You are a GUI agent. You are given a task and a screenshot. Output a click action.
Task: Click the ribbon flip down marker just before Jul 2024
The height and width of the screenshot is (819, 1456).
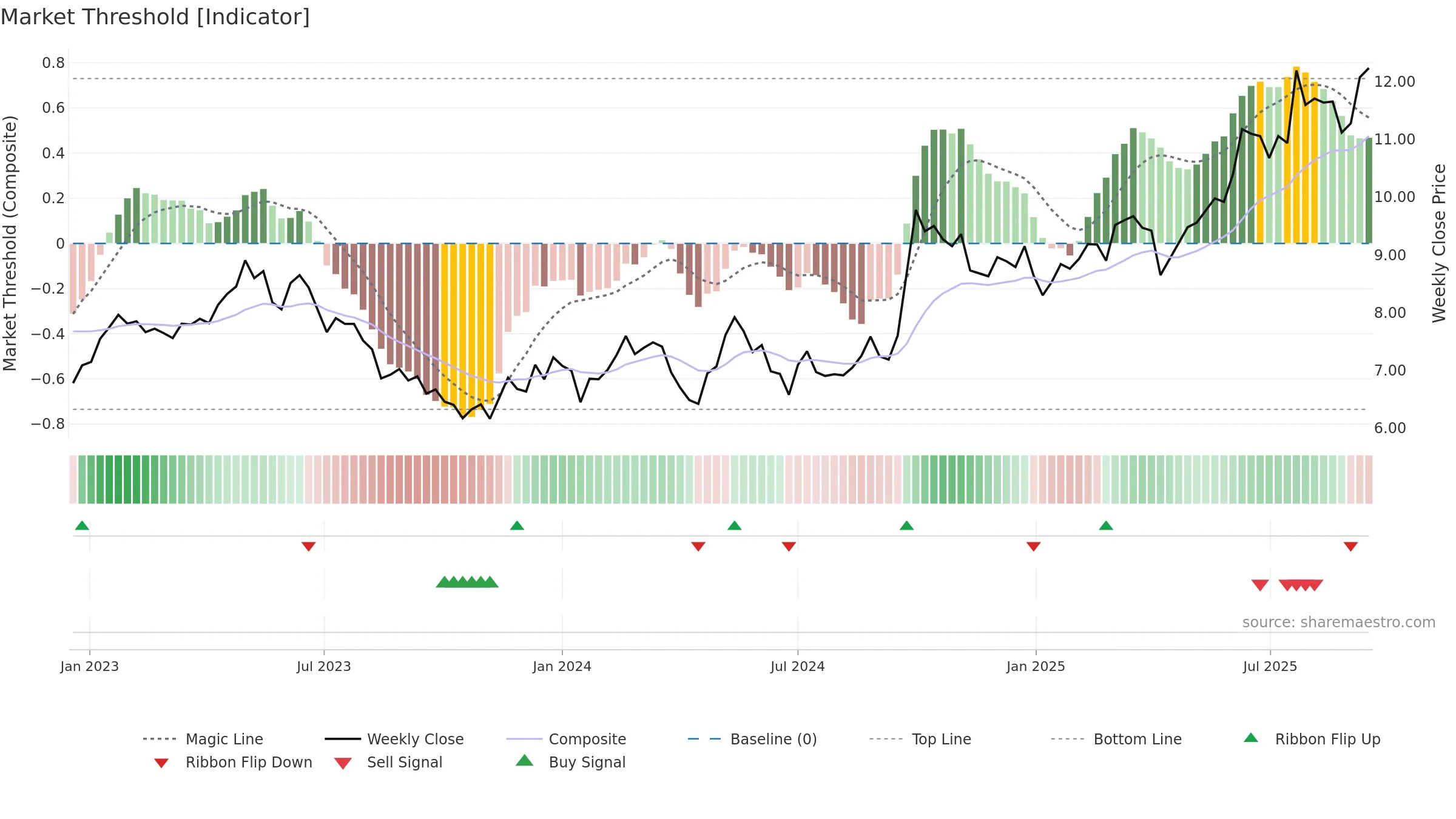pyautogui.click(x=789, y=547)
